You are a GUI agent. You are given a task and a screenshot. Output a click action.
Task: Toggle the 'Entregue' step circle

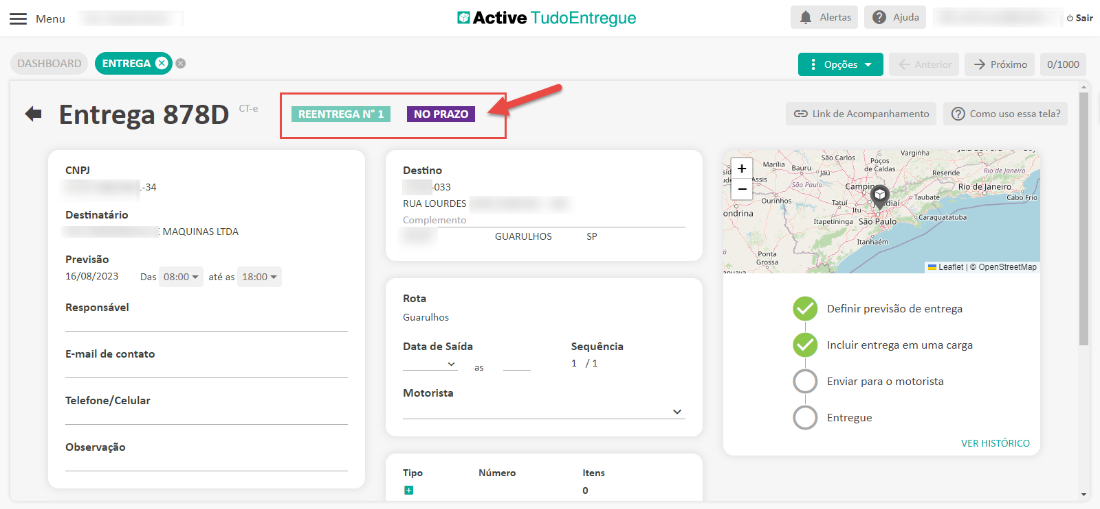pyautogui.click(x=805, y=417)
